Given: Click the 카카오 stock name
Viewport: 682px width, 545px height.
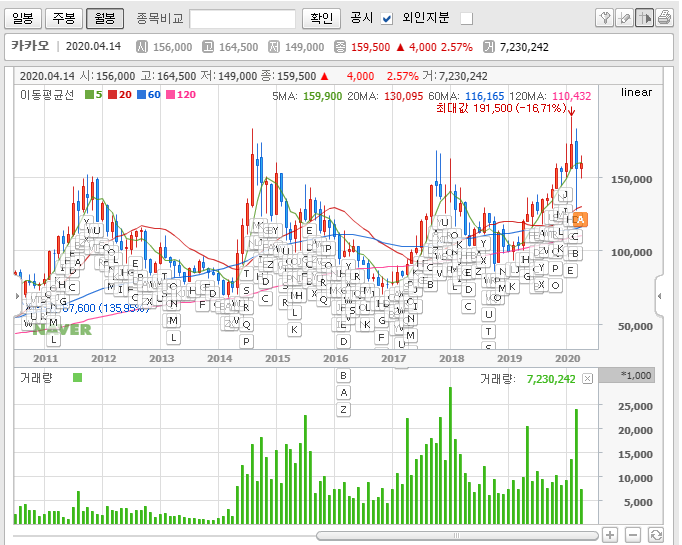Looking at the screenshot, I should click(30, 46).
